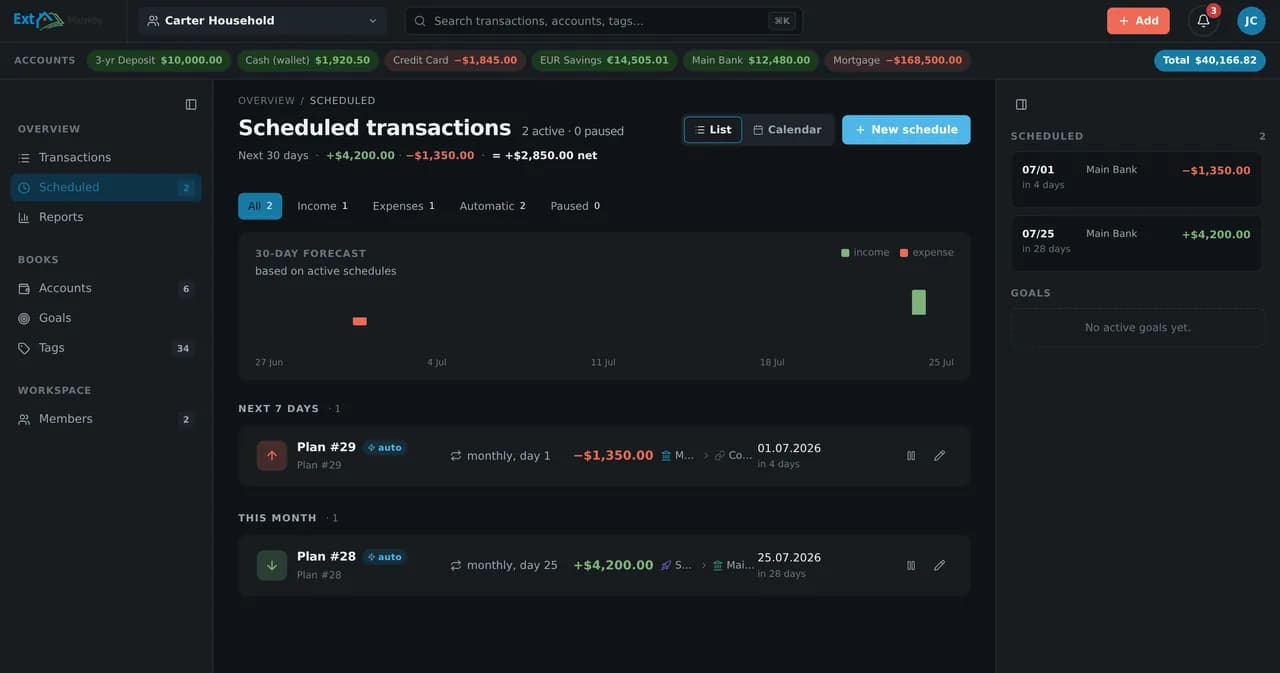Click the Overview breadcrumb link
Screen dimensions: 1280x673
click(x=266, y=101)
